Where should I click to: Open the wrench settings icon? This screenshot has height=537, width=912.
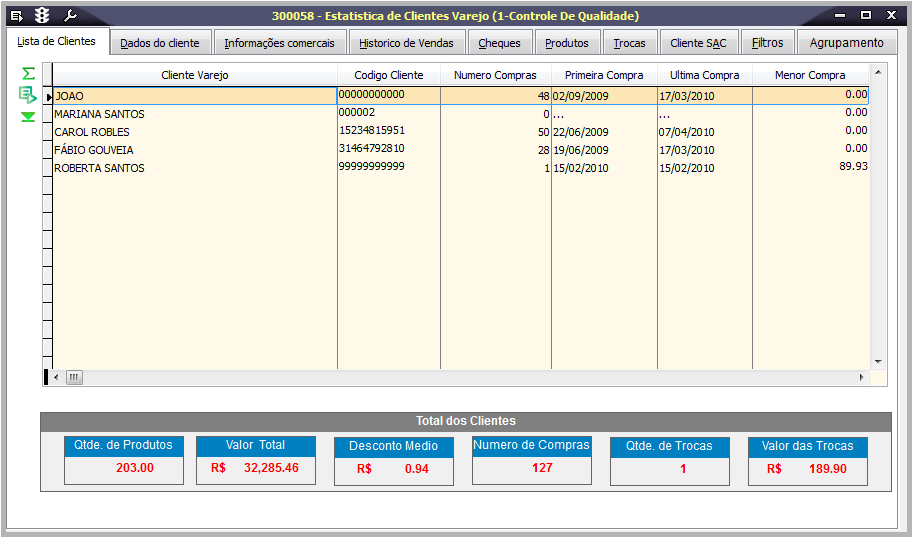tap(70, 16)
